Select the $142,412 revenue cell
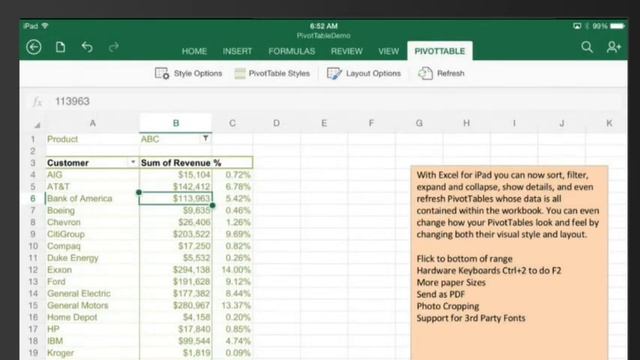Viewport: 640px width, 360px height. (176, 187)
